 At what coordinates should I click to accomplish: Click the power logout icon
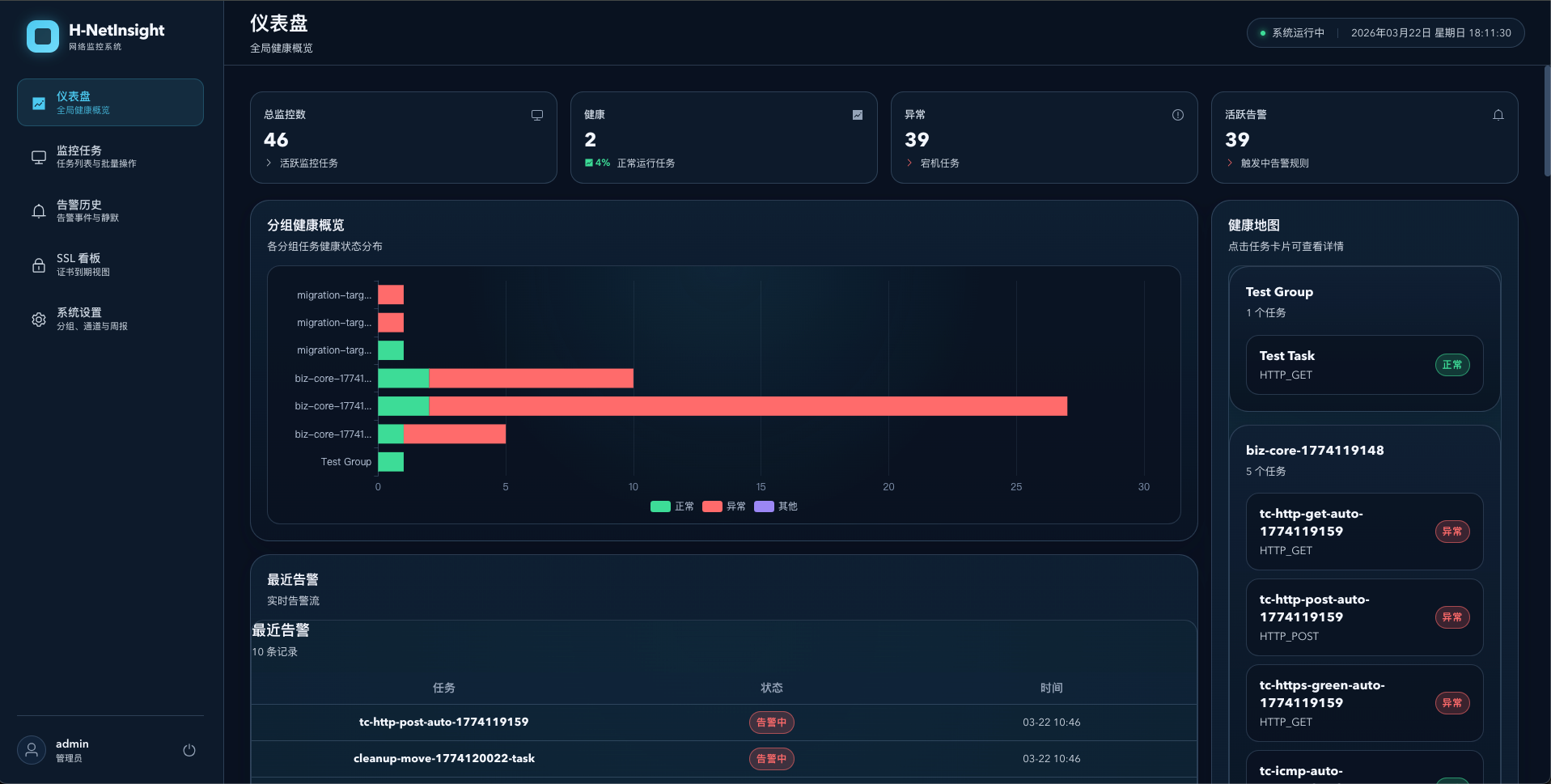coord(189,750)
